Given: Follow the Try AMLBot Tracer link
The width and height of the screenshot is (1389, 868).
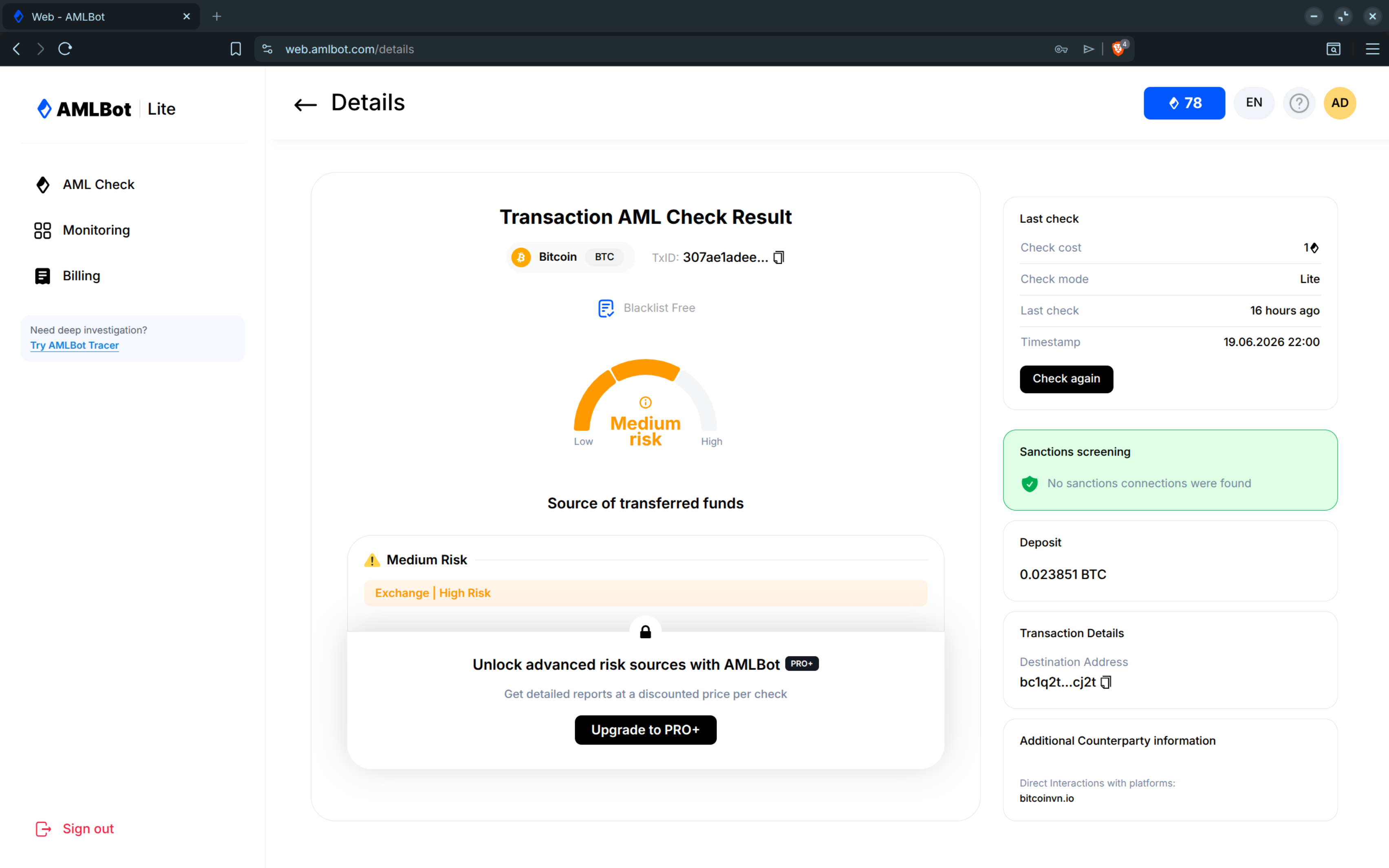Looking at the screenshot, I should [x=75, y=346].
